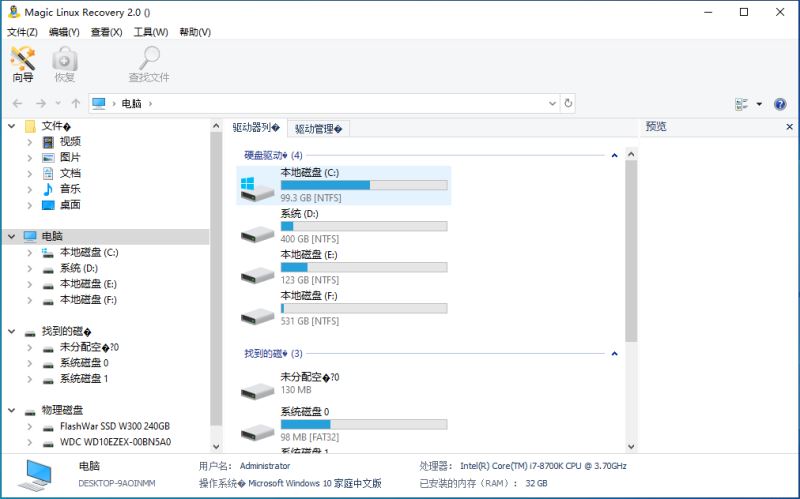Screen dimensions: 800x499
Task: Collapse the 找到的磁 tree group
Action: coord(12,332)
